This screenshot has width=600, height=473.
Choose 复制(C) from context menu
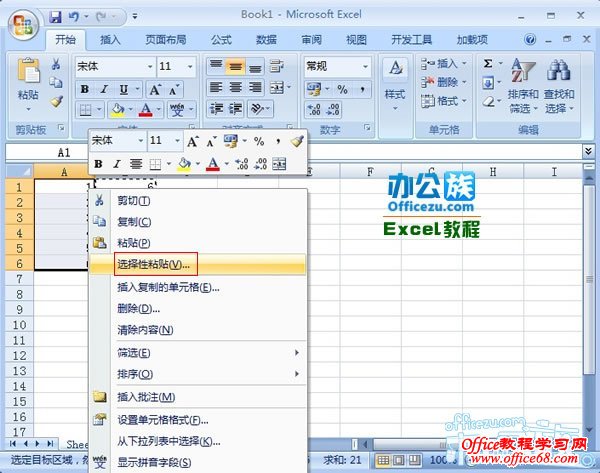pyautogui.click(x=197, y=222)
